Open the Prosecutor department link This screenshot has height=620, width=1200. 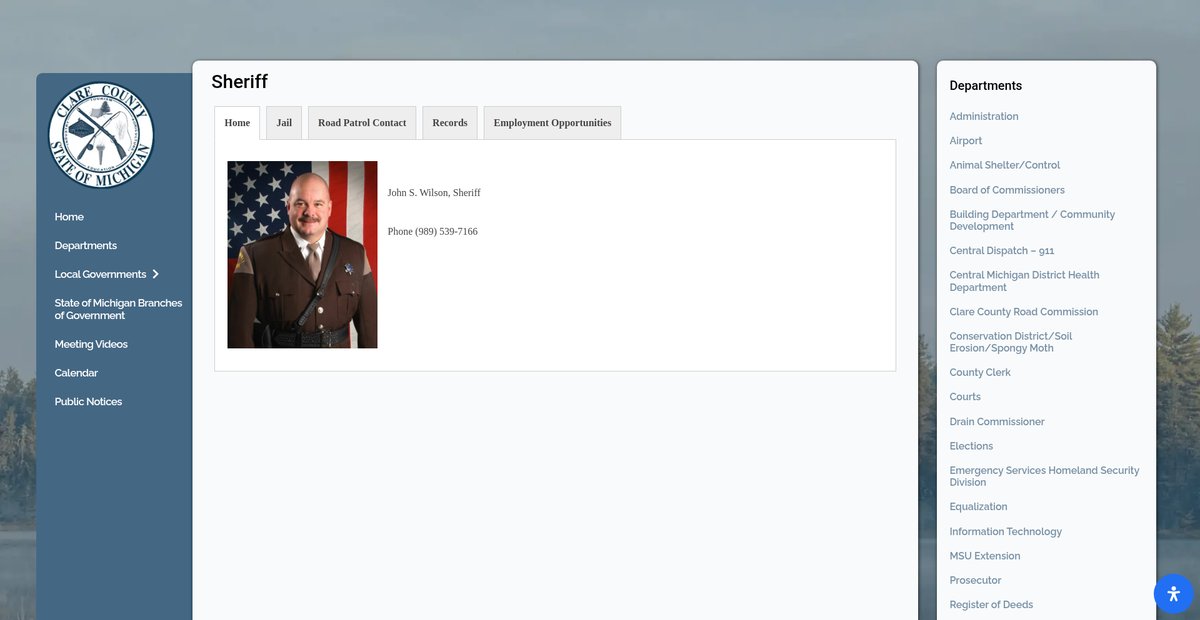tap(975, 581)
